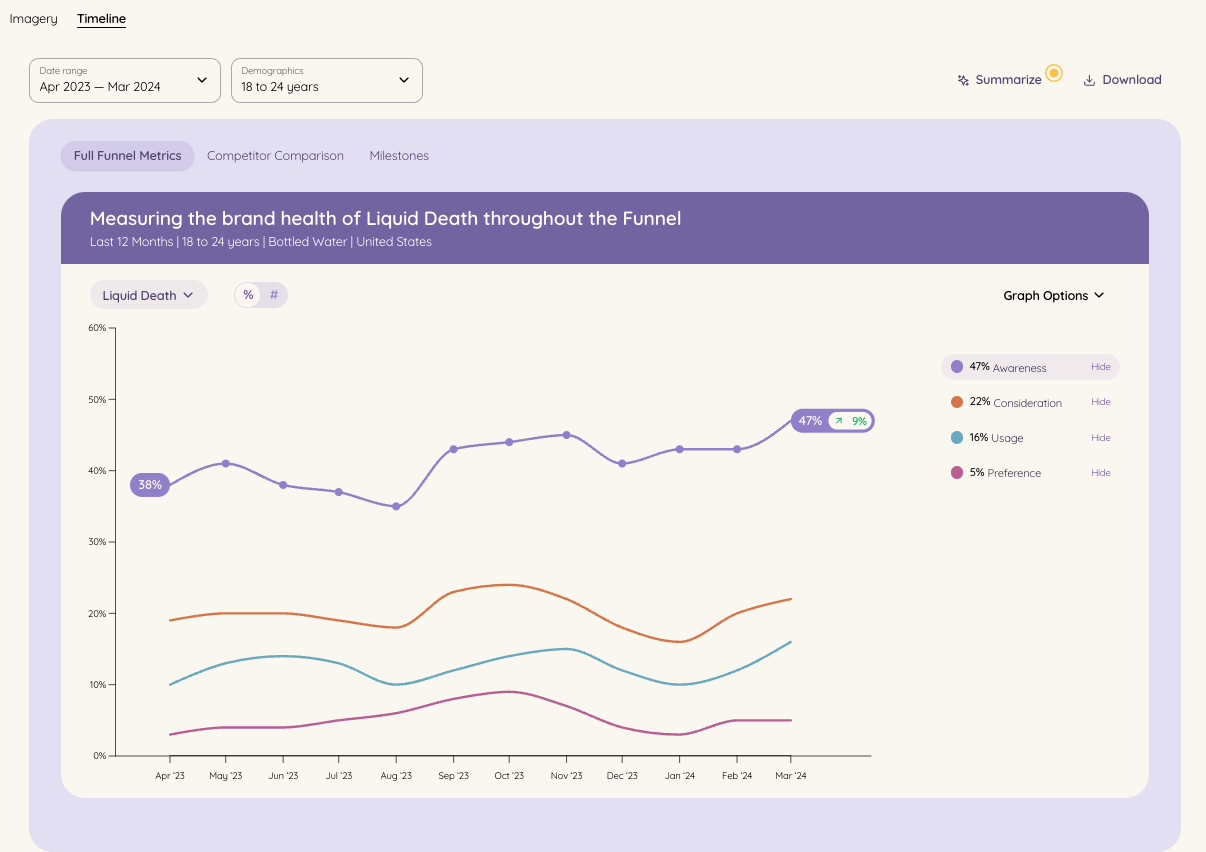Switch to absolute numbers with # toggle
Image resolution: width=1206 pixels, height=852 pixels.
click(274, 295)
